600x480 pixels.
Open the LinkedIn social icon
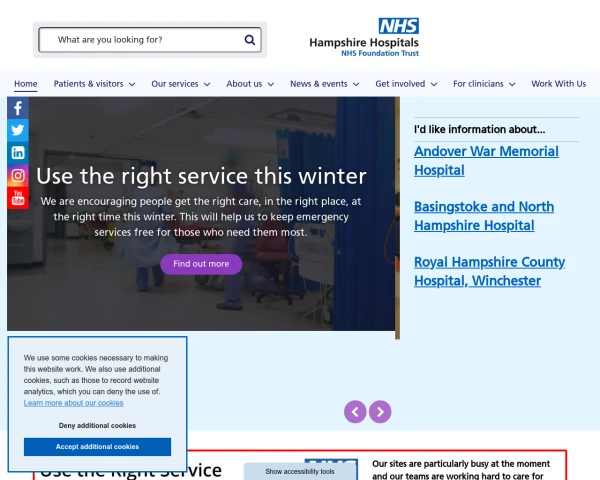[18, 153]
